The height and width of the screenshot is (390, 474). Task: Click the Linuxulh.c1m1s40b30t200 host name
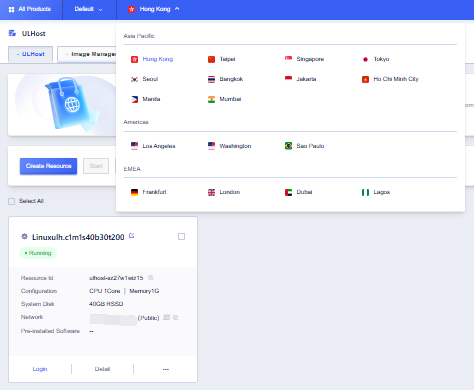tap(78, 237)
